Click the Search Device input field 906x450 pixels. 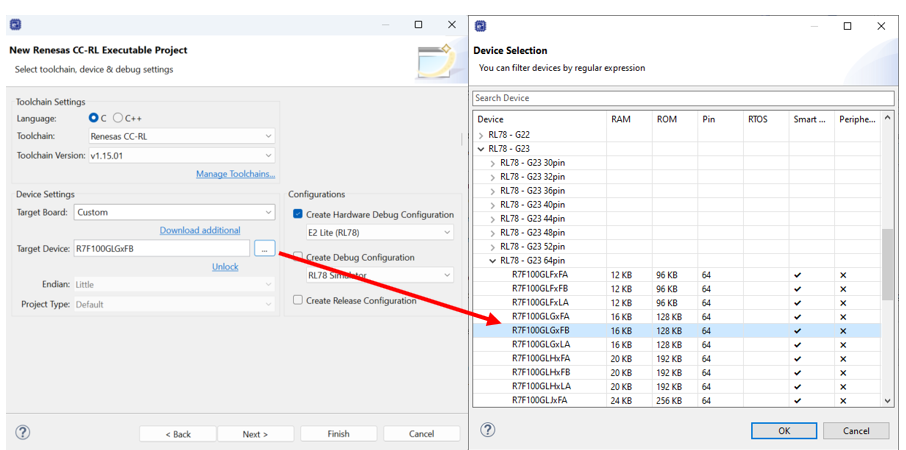click(x=683, y=98)
